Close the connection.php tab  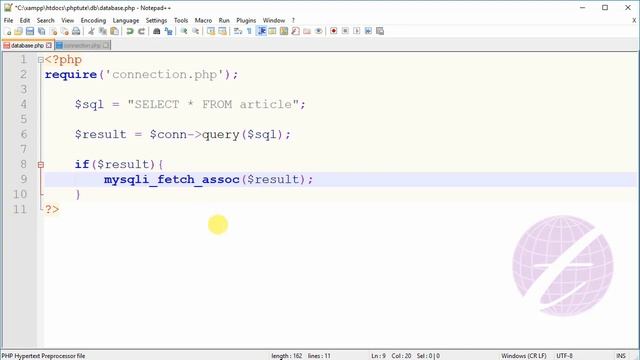point(106,45)
